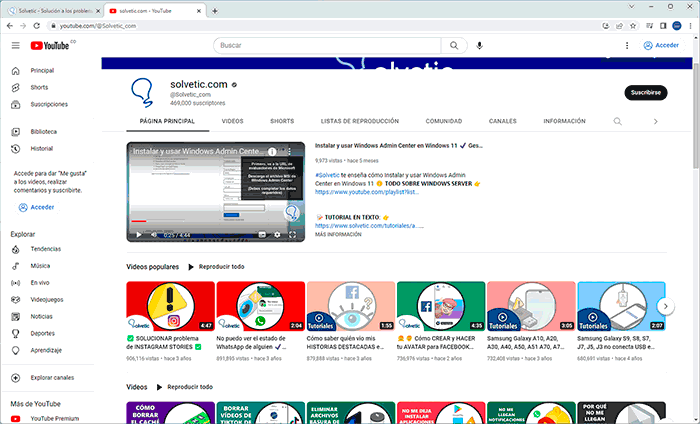This screenshot has width=700, height=424.
Task: Switch to the SHORTS channel tab
Action: pyautogui.click(x=282, y=121)
